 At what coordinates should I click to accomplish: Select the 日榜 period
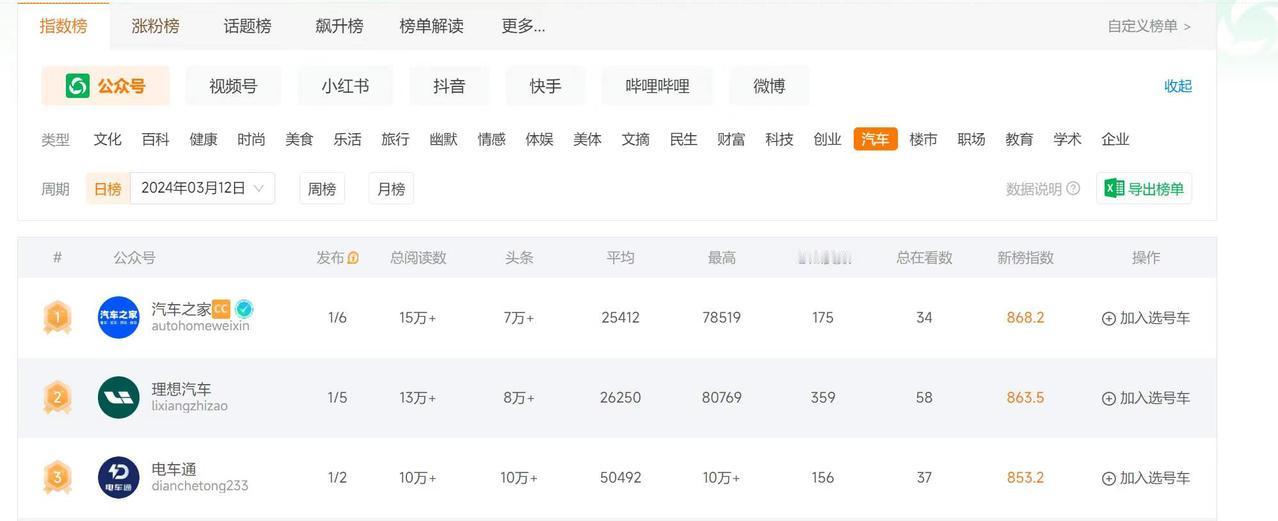pyautogui.click(x=108, y=188)
